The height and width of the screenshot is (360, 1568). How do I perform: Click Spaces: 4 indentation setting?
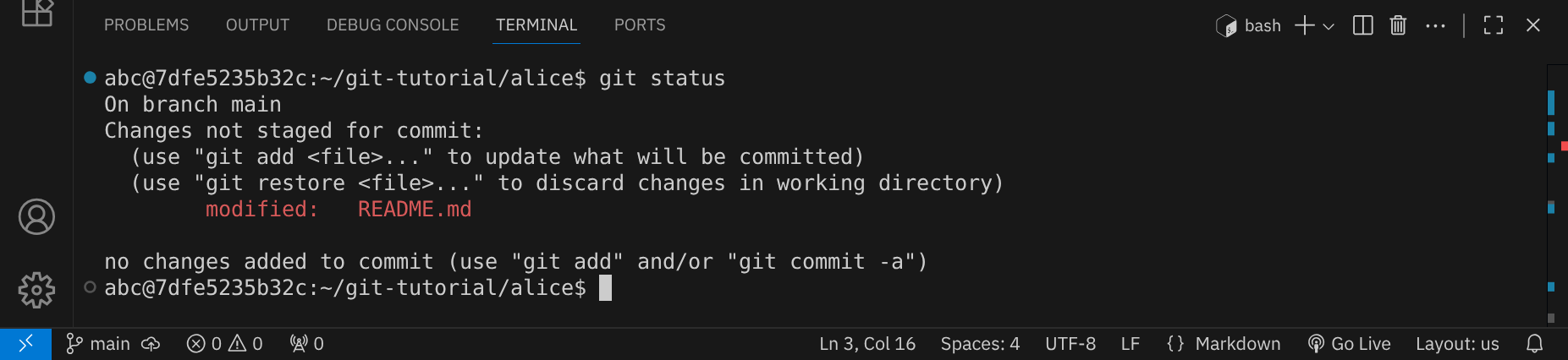(x=980, y=343)
